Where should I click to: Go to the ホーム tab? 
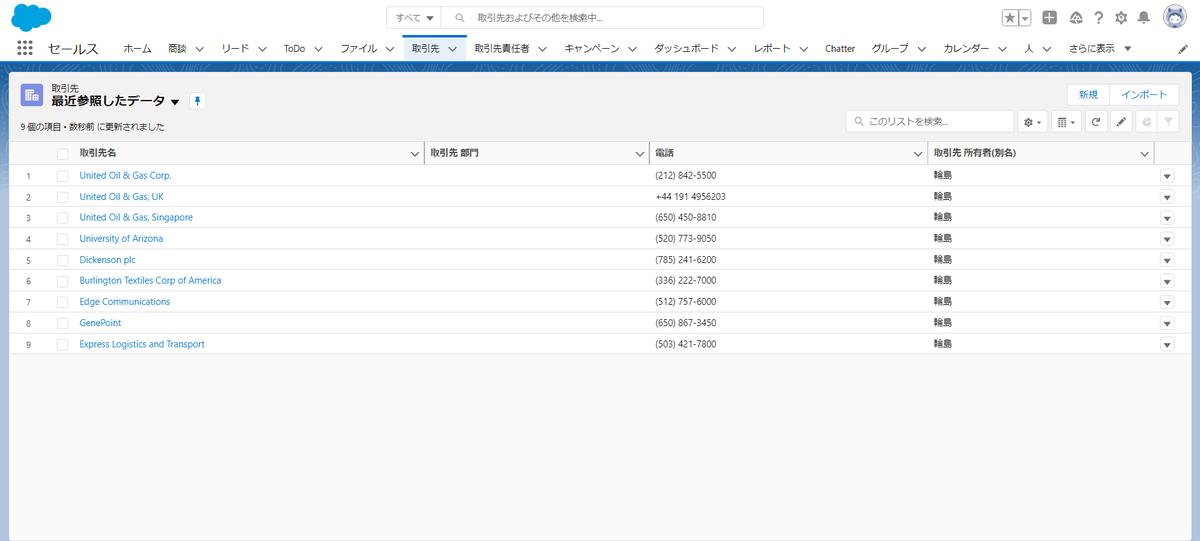coord(137,48)
